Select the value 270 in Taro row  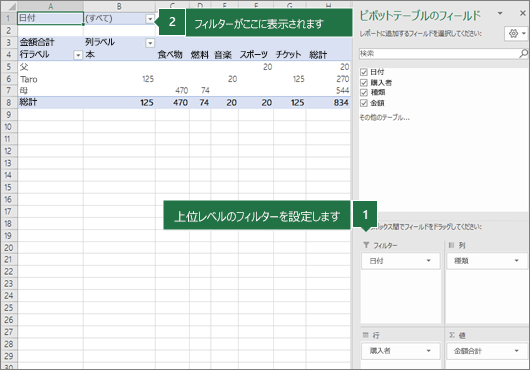coord(328,79)
